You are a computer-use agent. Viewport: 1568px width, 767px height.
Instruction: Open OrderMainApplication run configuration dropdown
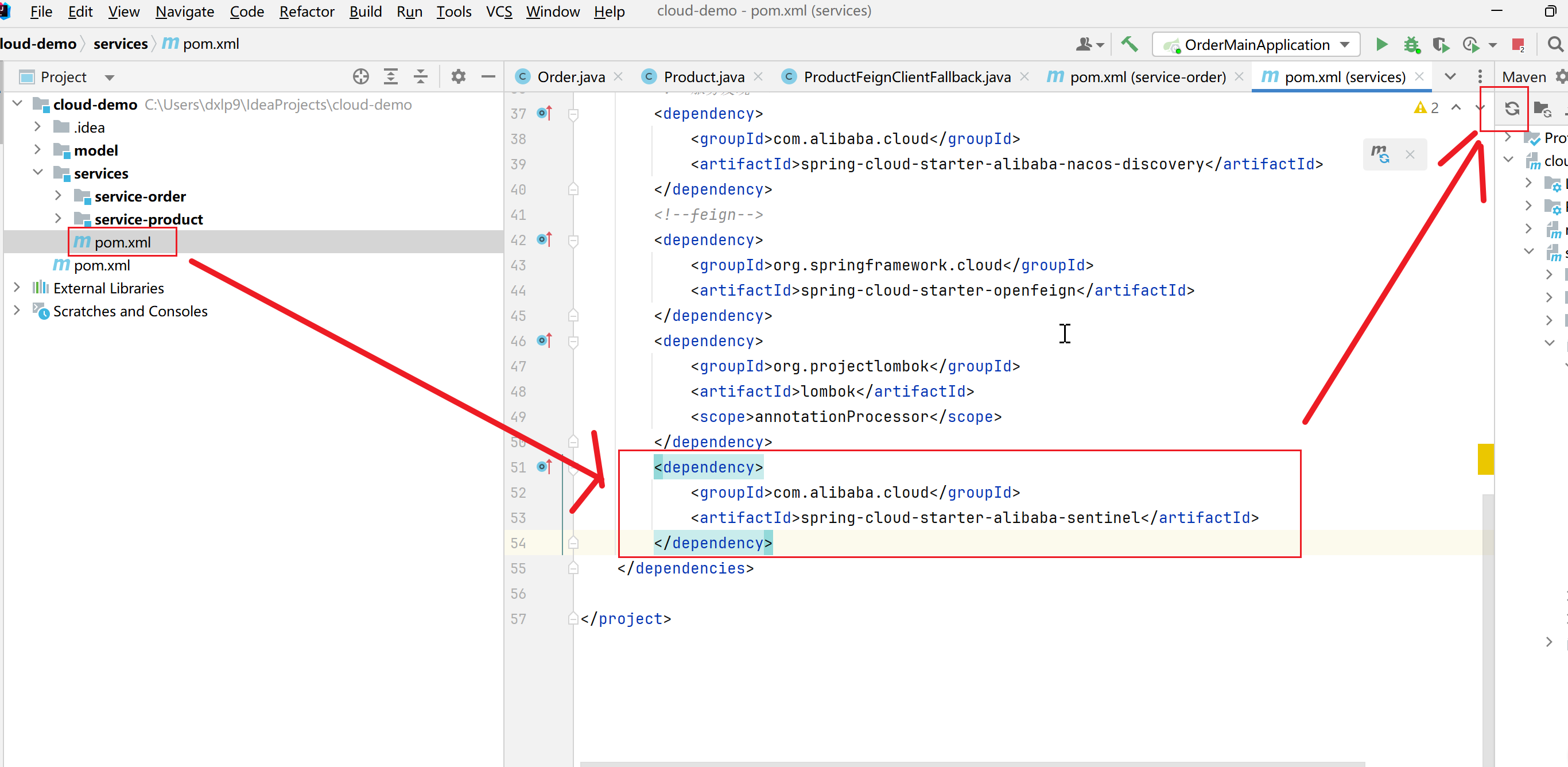click(x=1345, y=44)
